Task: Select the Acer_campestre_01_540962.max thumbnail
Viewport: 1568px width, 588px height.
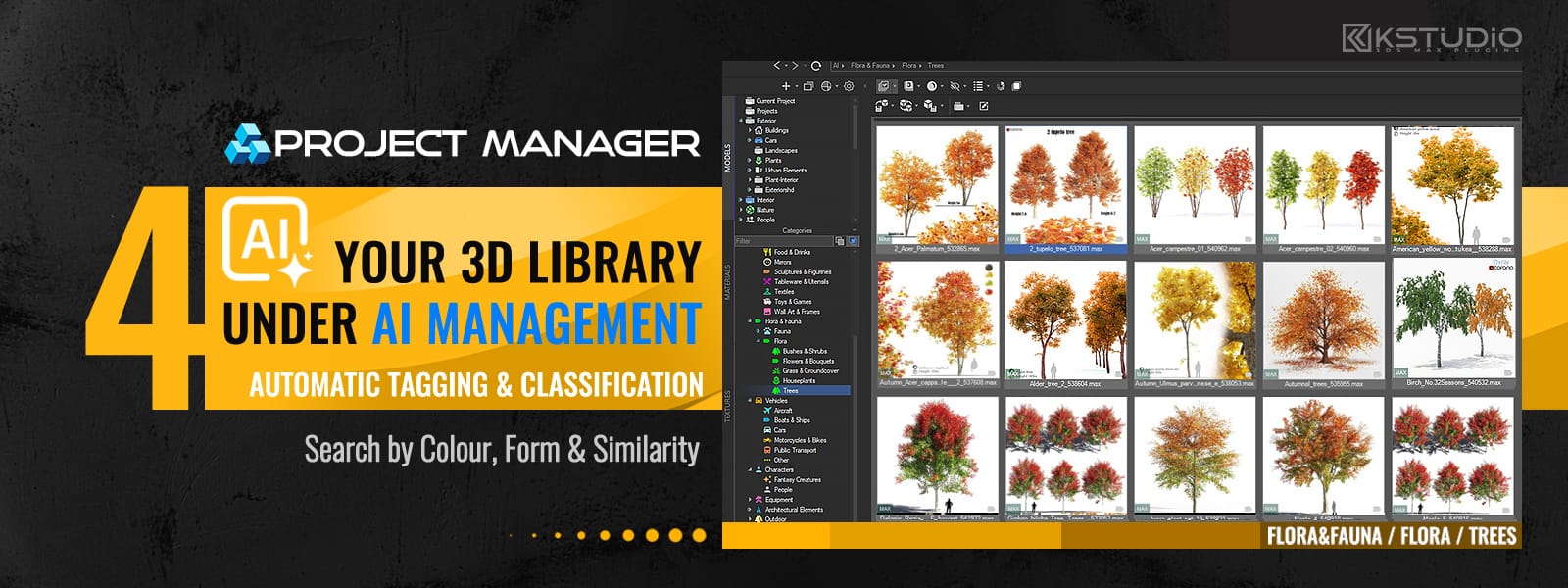Action: click(x=1195, y=190)
